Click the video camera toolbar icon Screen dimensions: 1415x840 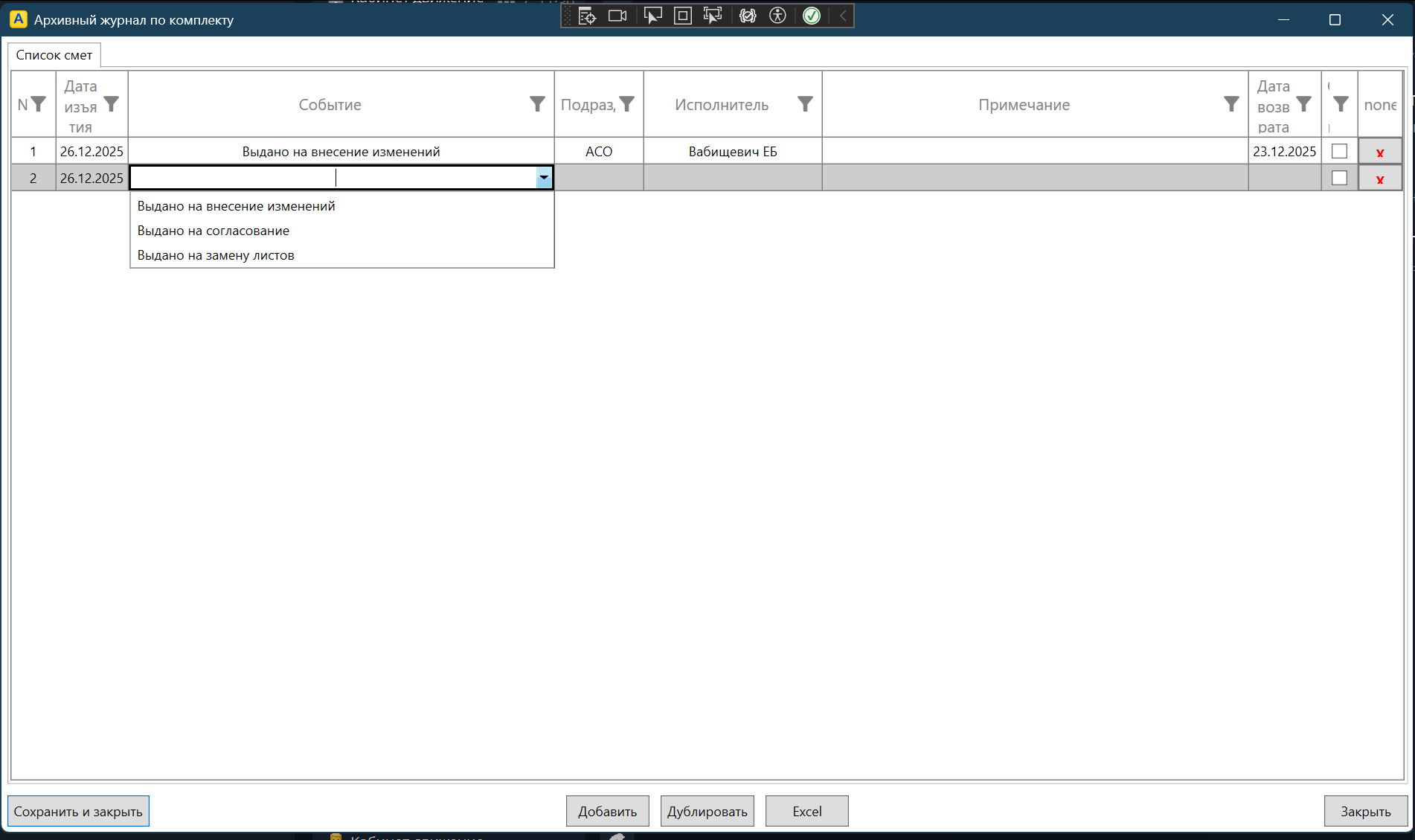tap(617, 16)
